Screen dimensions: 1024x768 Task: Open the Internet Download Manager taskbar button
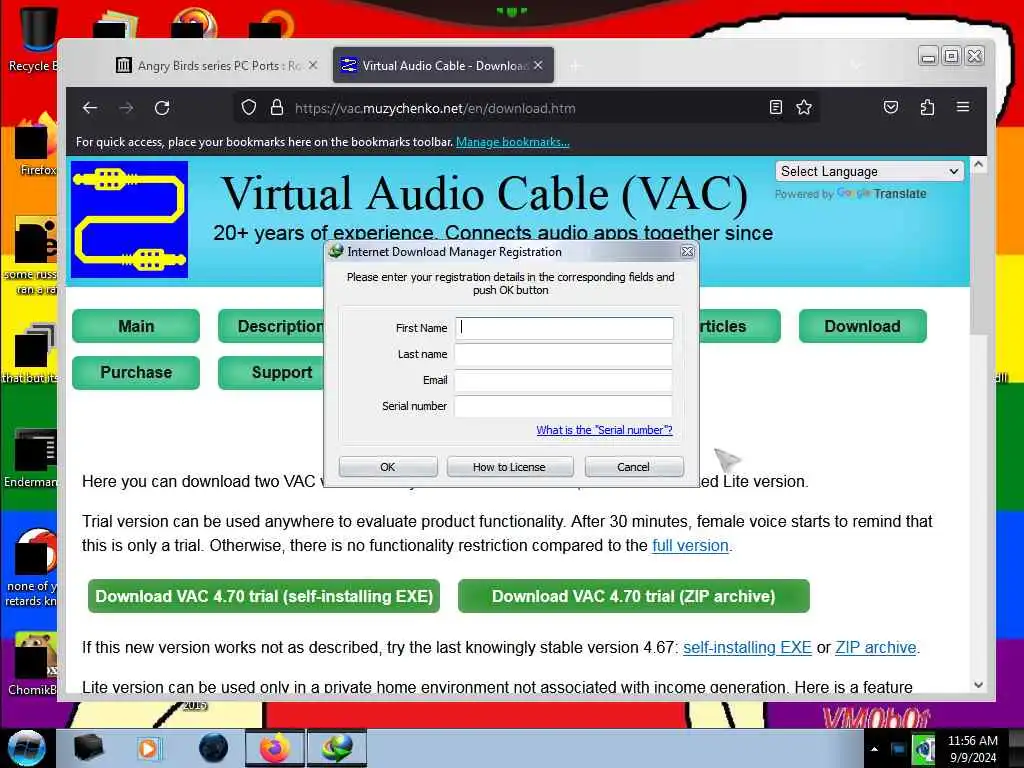[x=336, y=748]
